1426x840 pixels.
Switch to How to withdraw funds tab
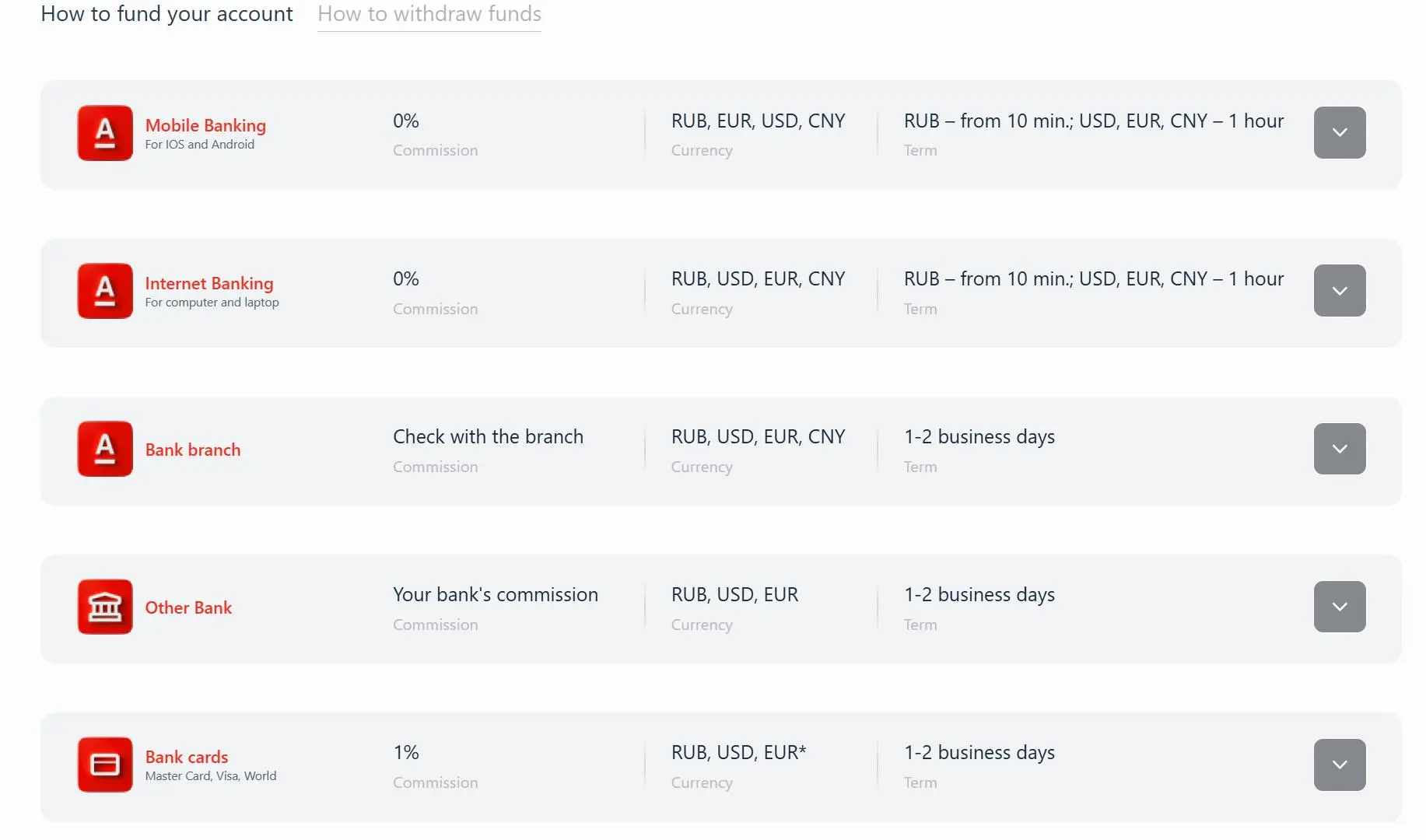[x=429, y=14]
